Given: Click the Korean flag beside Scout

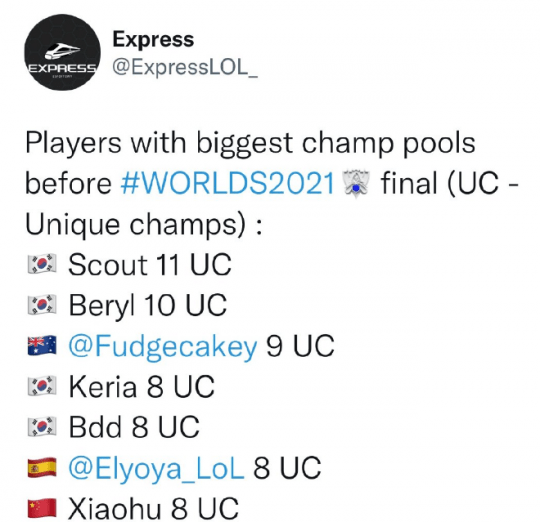Looking at the screenshot, I should (x=42, y=264).
